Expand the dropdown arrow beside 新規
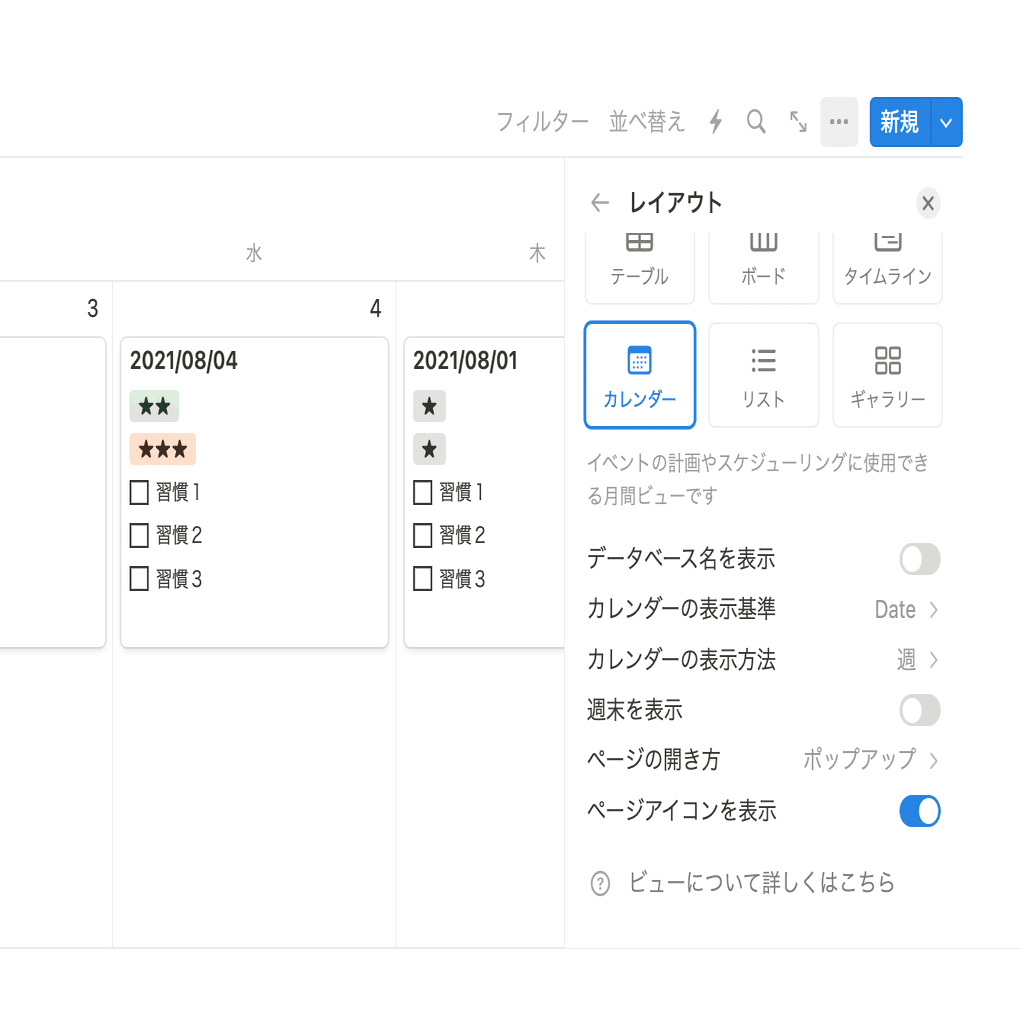The height and width of the screenshot is (1020, 1020). pos(946,122)
